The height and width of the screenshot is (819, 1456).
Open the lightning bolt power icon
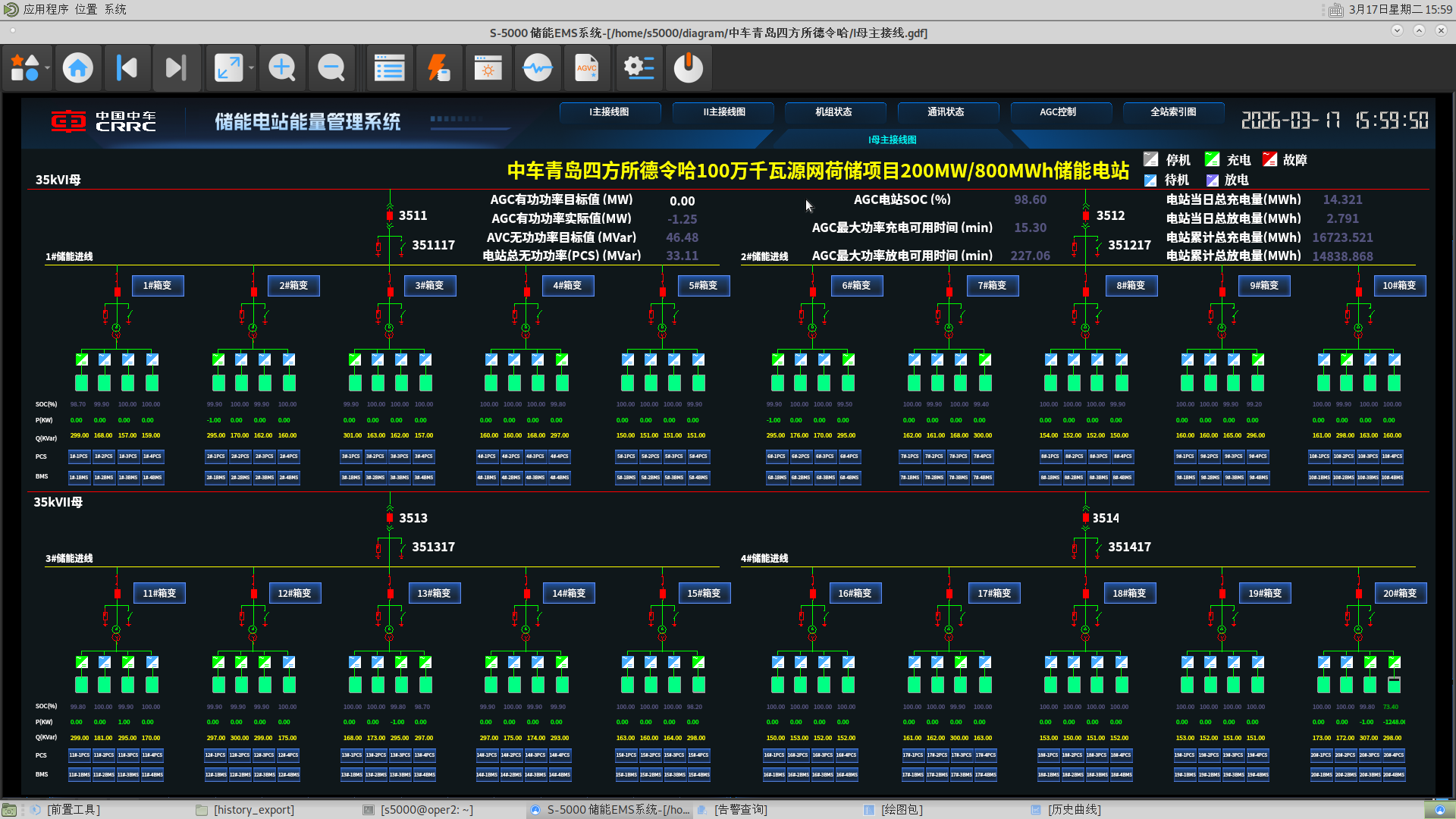pyautogui.click(x=439, y=68)
